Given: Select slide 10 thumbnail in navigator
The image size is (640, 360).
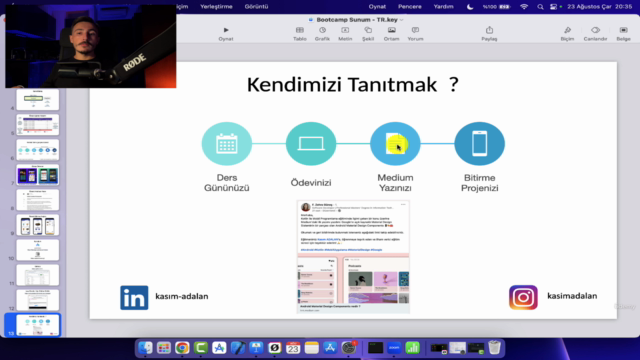Looking at the screenshot, I should point(38,250).
